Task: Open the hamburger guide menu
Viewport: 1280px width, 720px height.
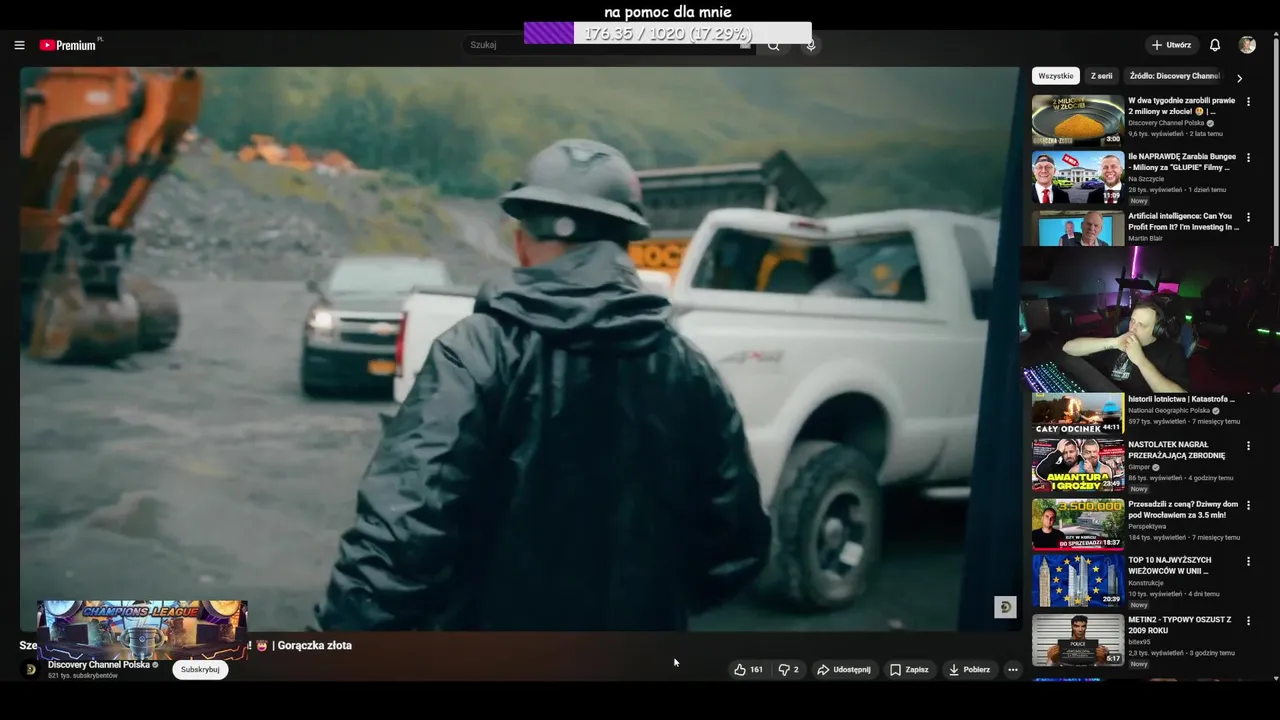Action: point(19,45)
